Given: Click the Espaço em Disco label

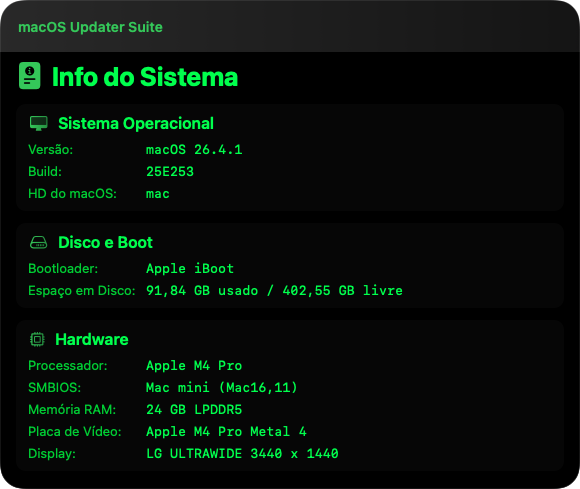Looking at the screenshot, I should click(82, 291).
